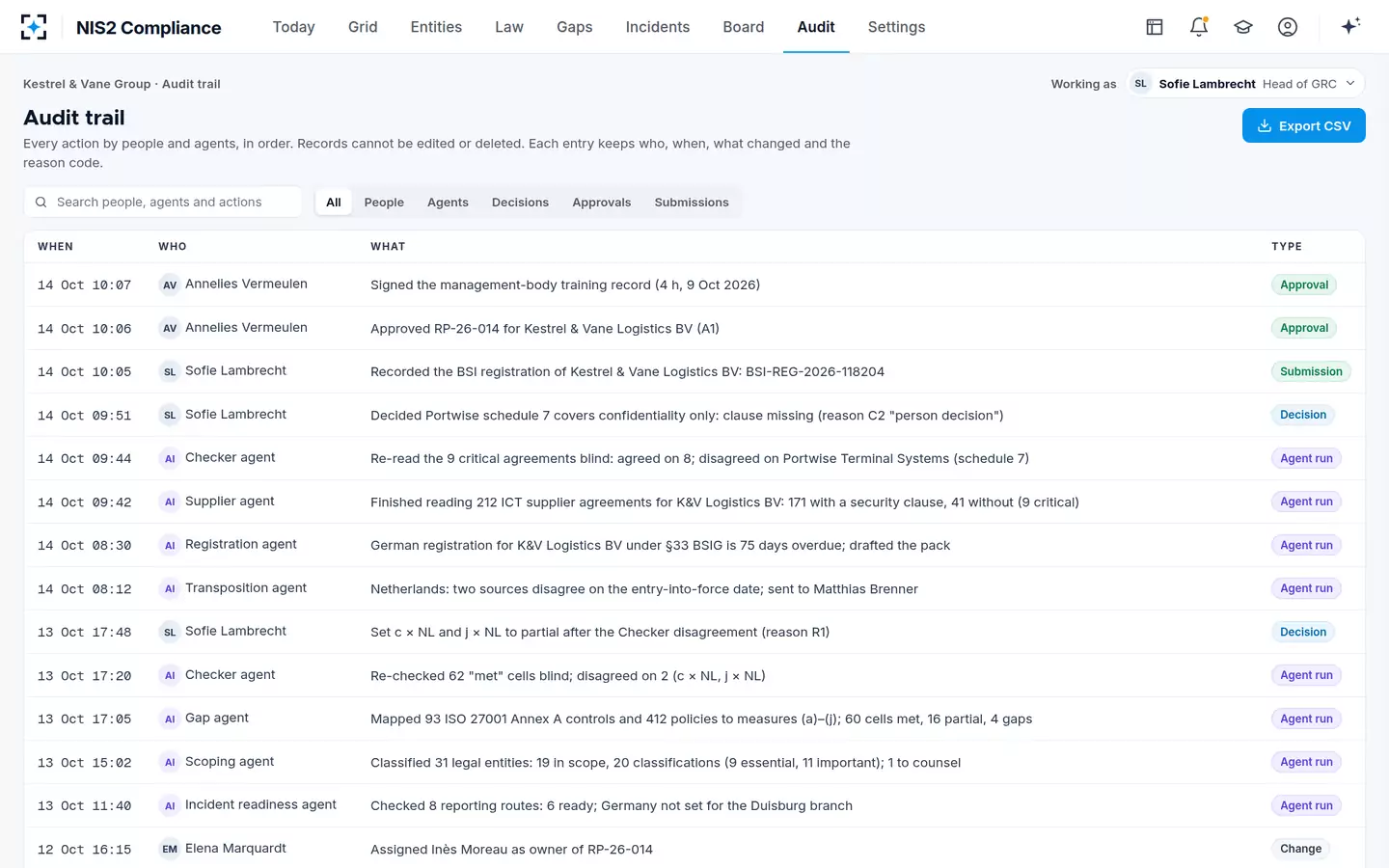
Task: Click Decision badge on 13 Oct 17:48 row
Action: point(1303,632)
